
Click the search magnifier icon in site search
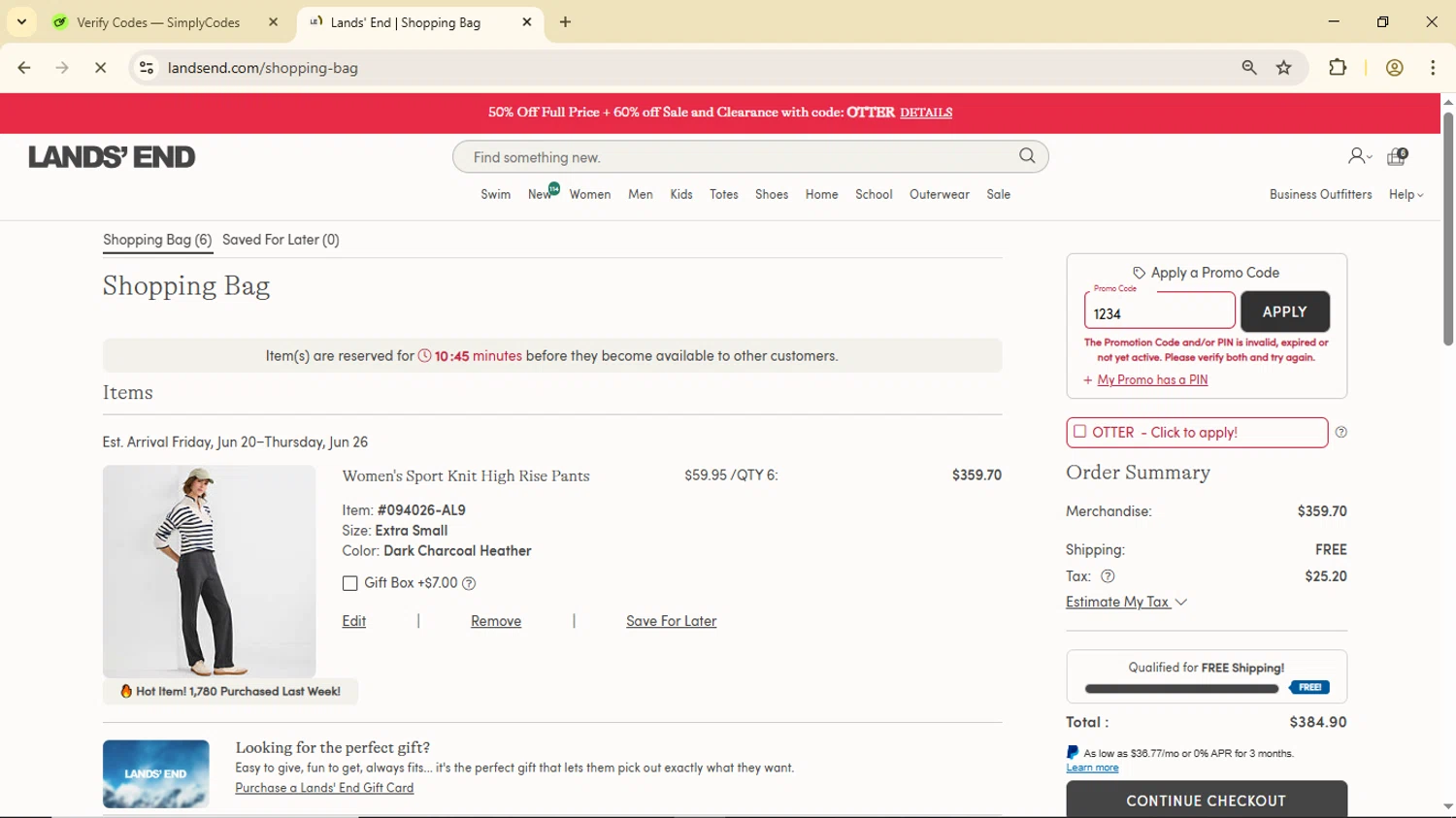1027,156
